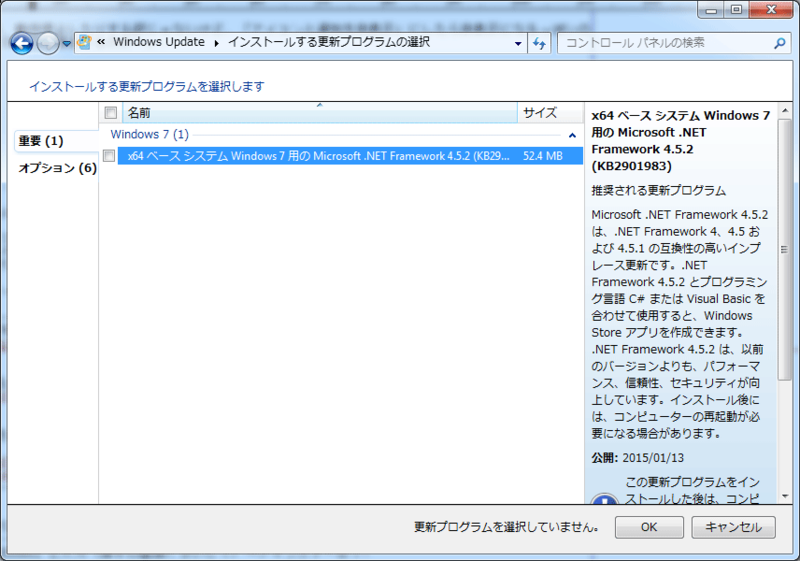Click the greyed forward navigation arrow

48,43
